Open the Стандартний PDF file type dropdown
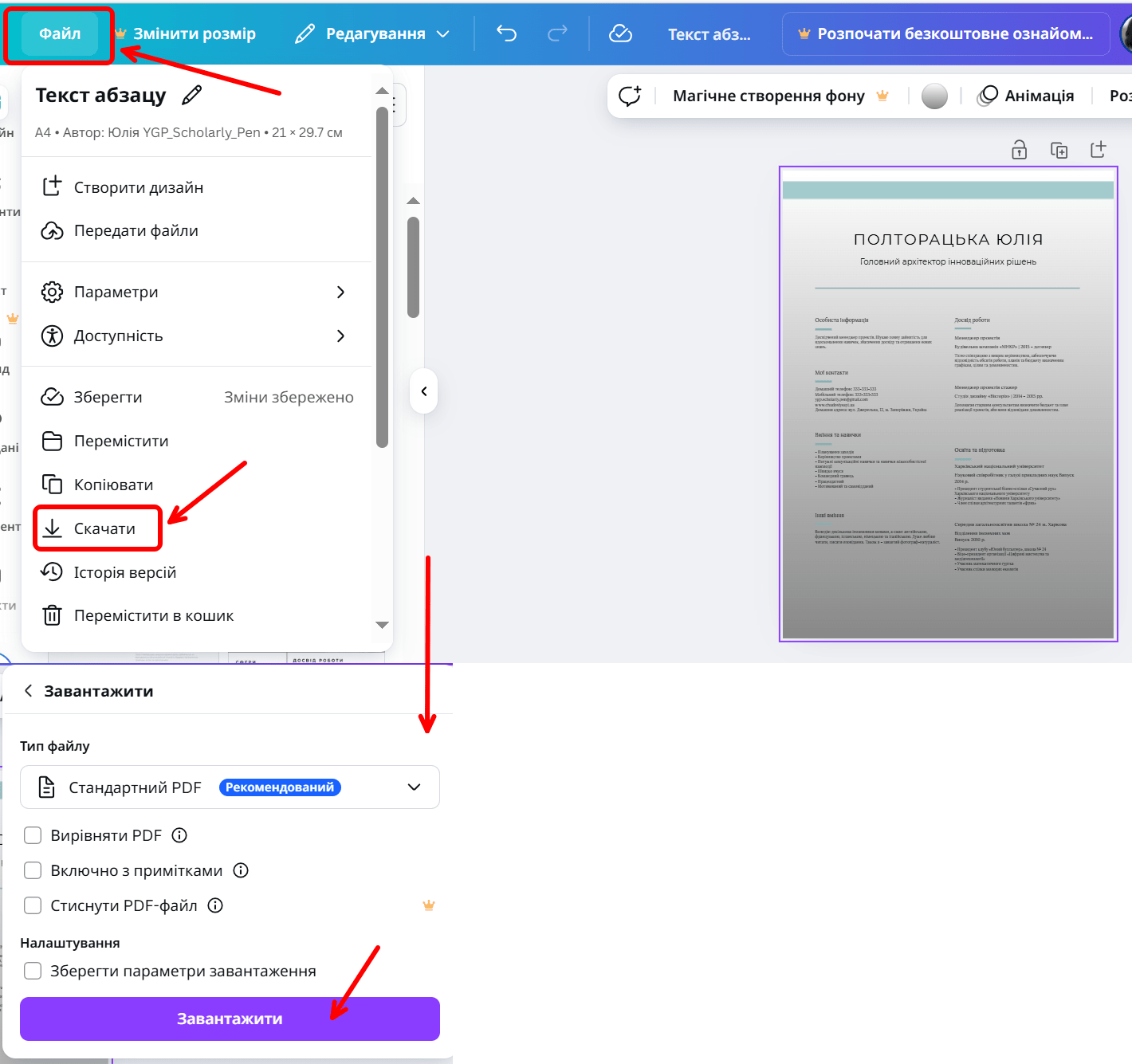 pyautogui.click(x=230, y=787)
